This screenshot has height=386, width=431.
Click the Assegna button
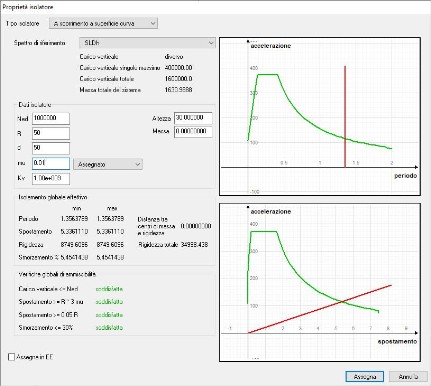tap(365, 377)
